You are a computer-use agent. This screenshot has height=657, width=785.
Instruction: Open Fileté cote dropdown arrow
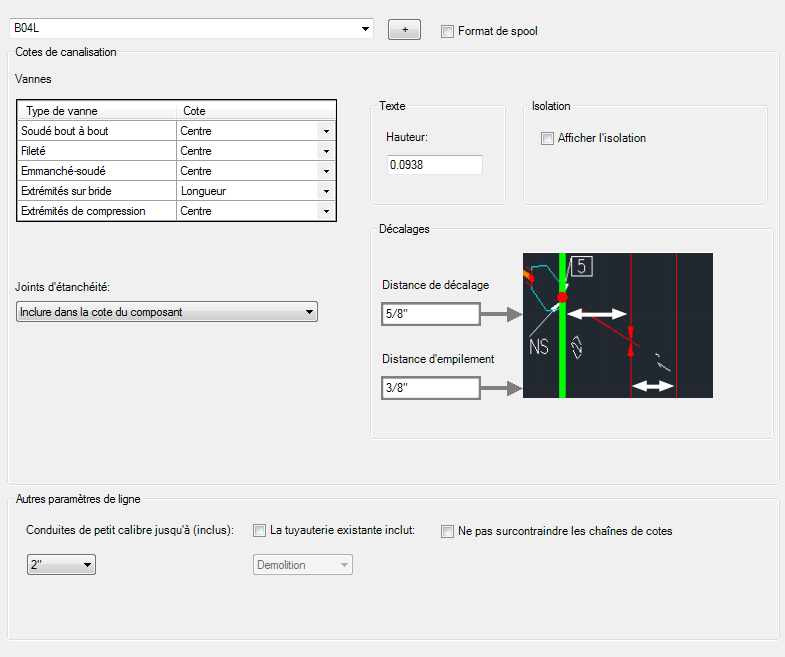[326, 151]
